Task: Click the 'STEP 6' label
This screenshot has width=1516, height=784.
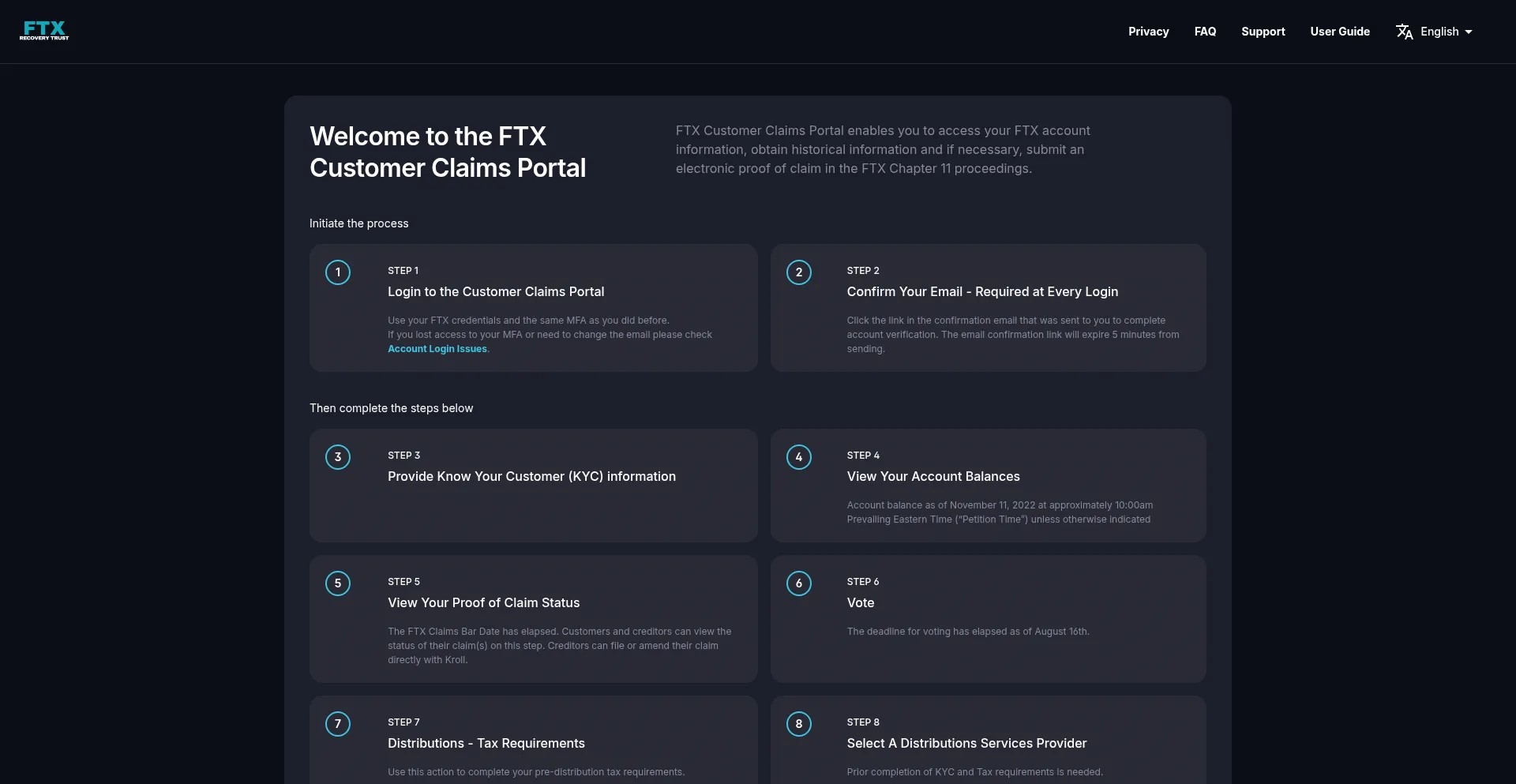Action: click(863, 582)
